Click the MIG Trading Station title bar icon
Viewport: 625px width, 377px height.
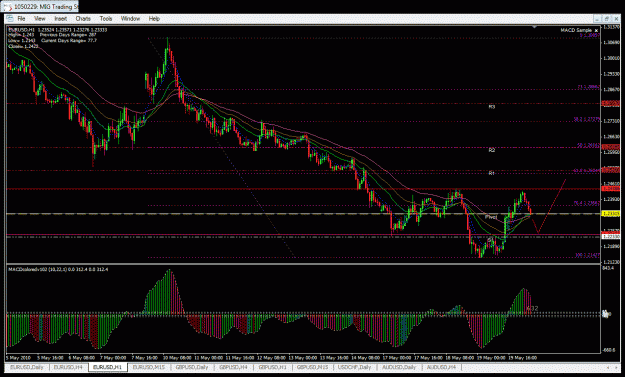coord(8,7)
